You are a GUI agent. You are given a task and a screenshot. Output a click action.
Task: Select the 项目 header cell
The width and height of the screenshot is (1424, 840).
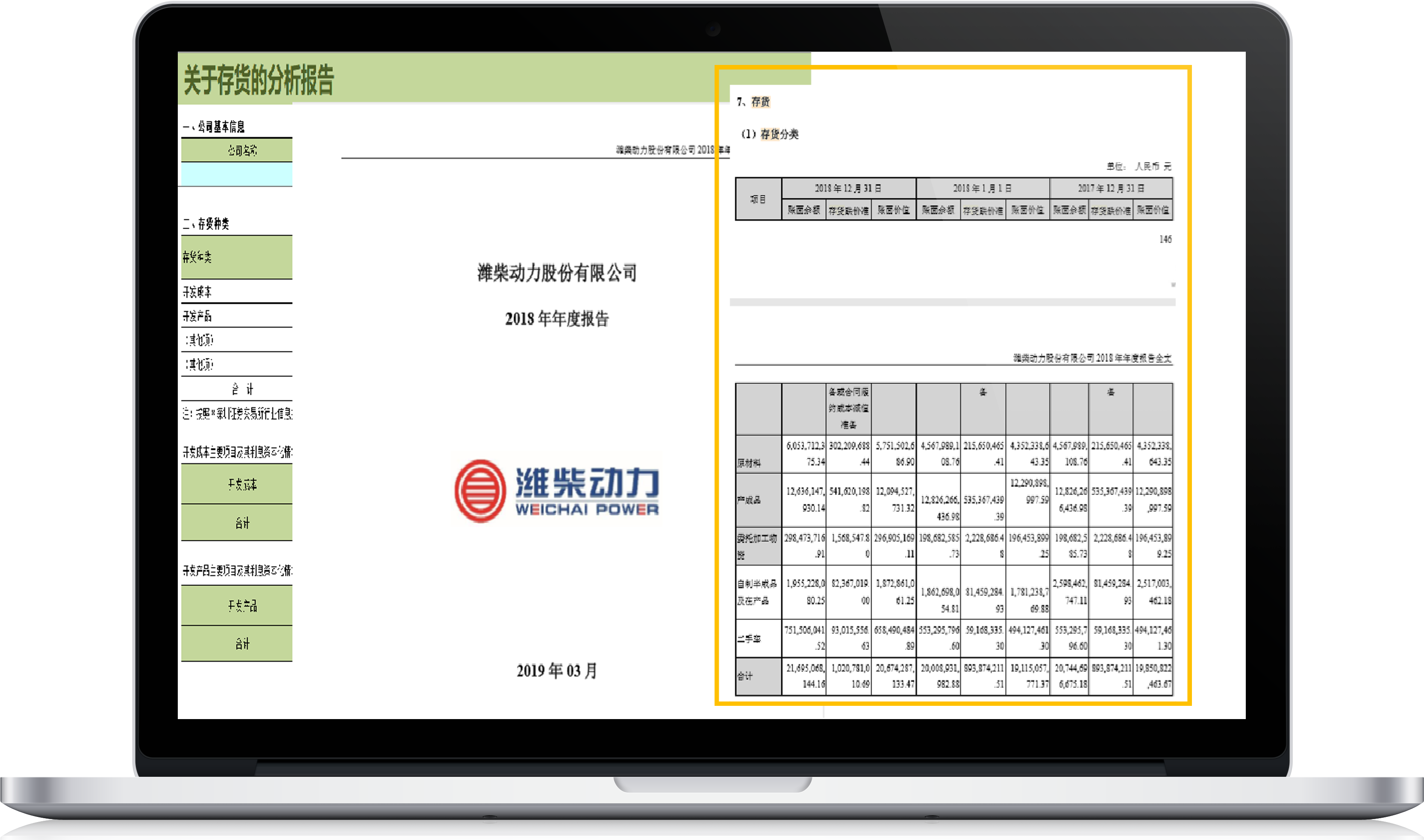(758, 199)
